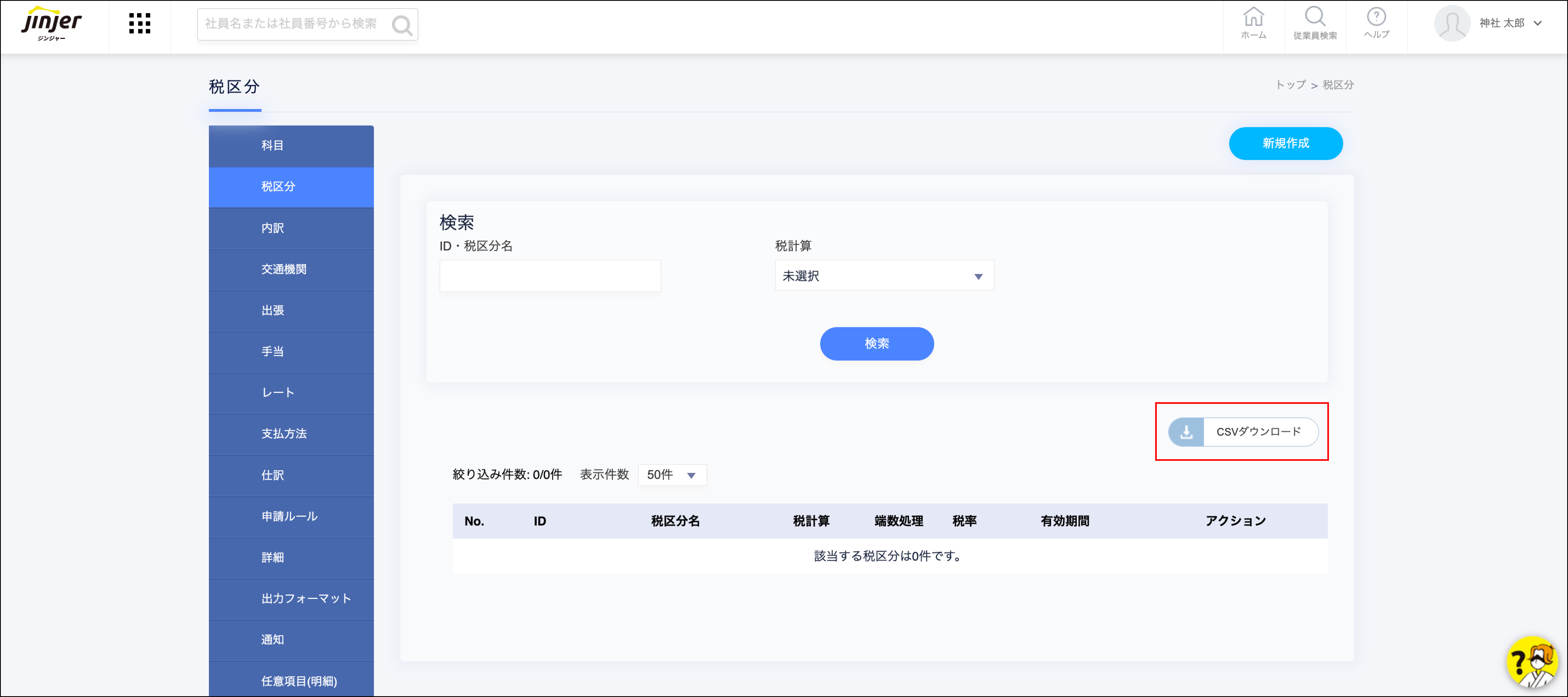This screenshot has height=697, width=1568.
Task: Open 出力フォーマット in the sidebar
Action: coord(291,599)
